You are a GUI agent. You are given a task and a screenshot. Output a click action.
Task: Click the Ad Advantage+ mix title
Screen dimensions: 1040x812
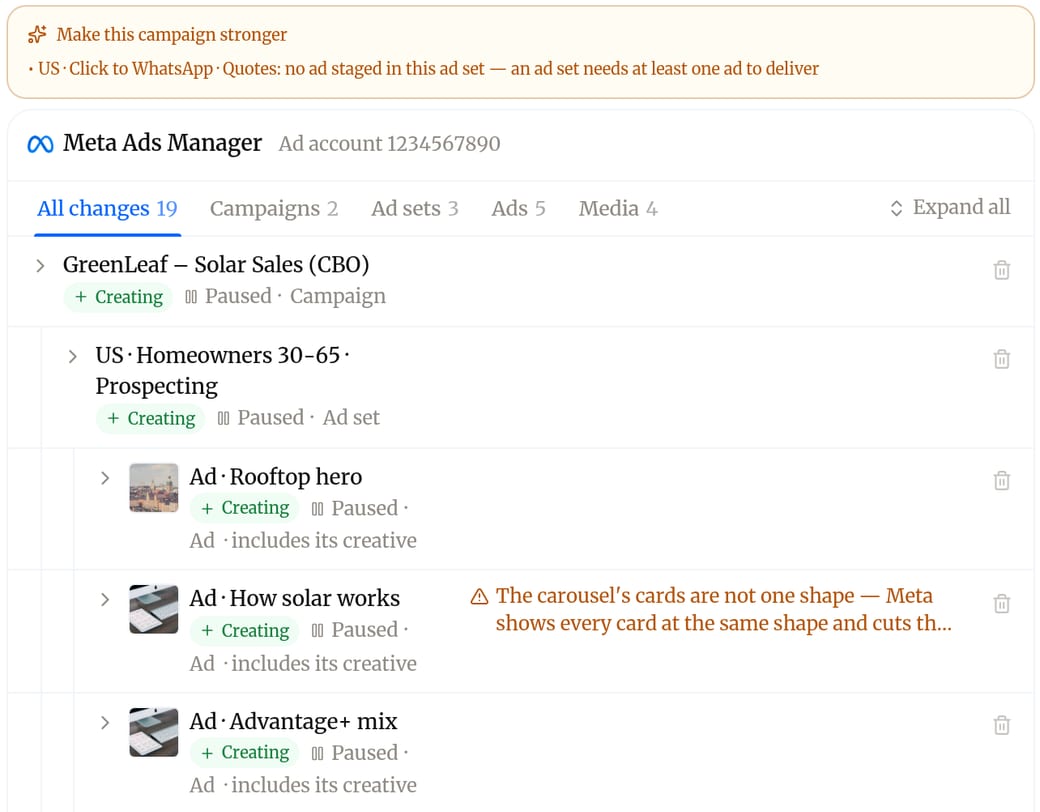(293, 721)
